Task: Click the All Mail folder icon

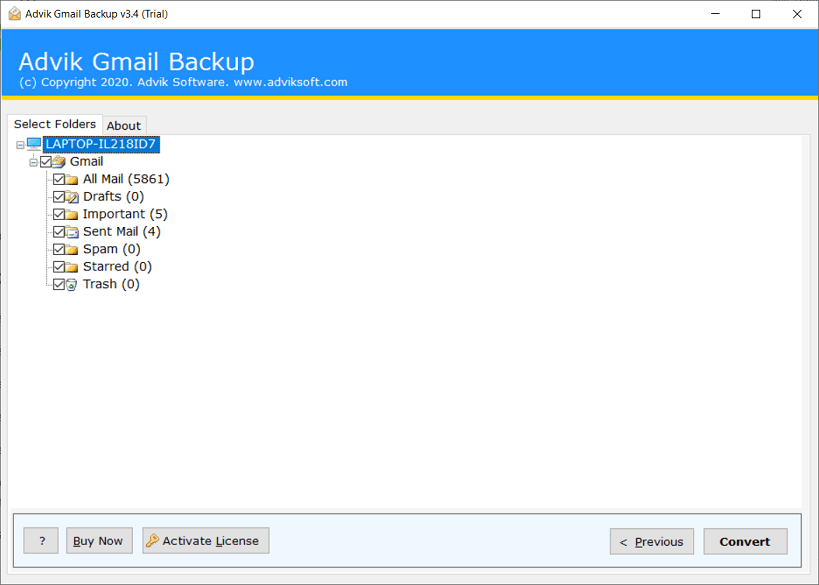Action: [72, 180]
